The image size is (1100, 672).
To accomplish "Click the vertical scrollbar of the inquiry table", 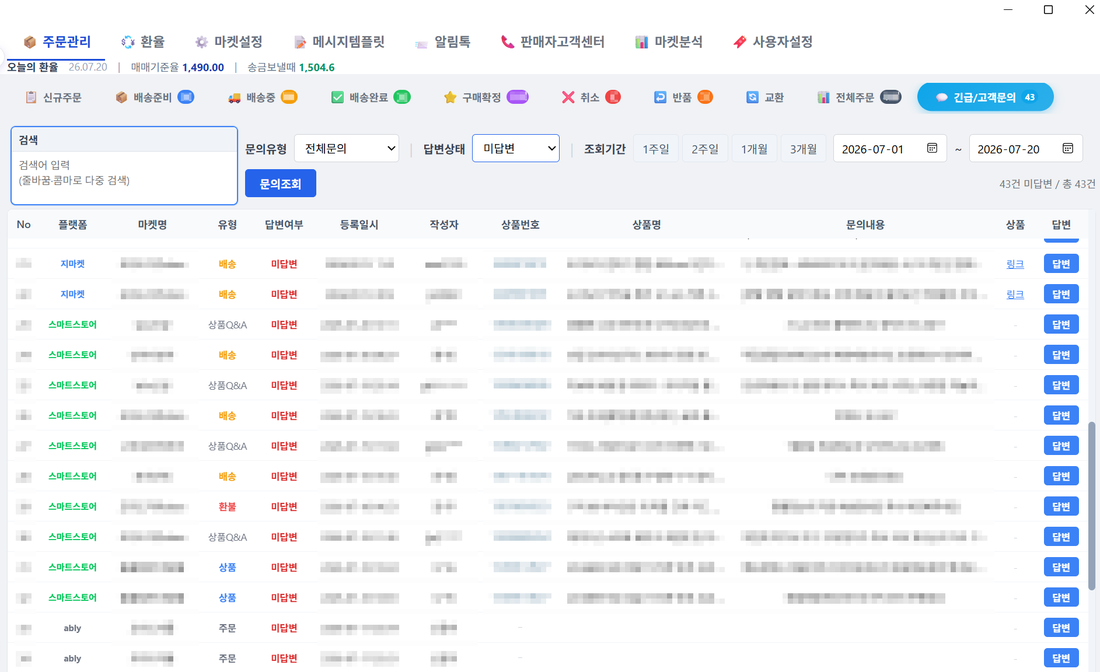I will pos(1091,505).
